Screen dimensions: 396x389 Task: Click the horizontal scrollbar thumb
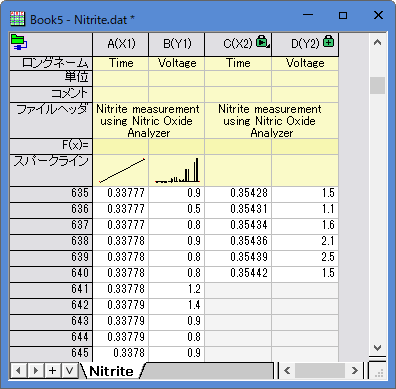pyautogui.click(x=320, y=370)
